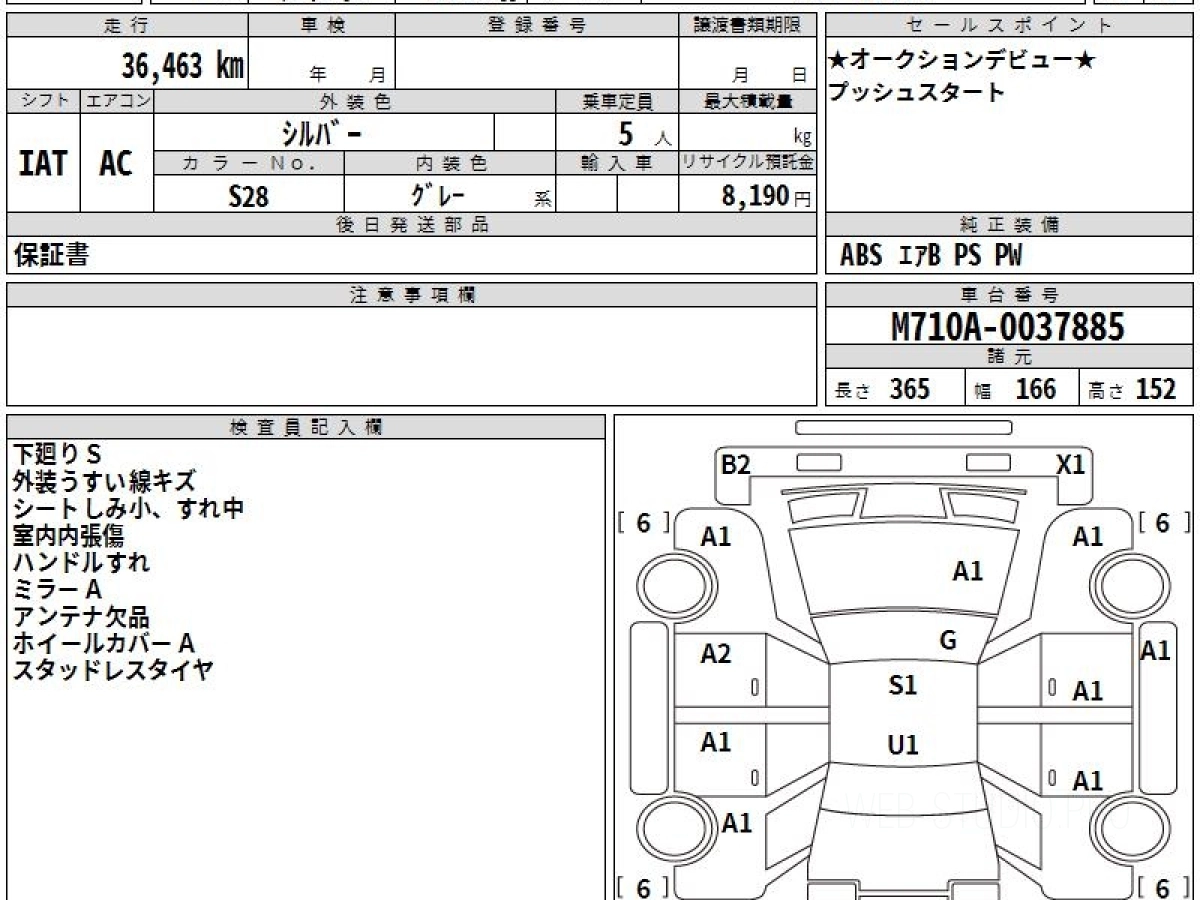Click the 内装色 header
Viewport: 1200px width, 900px height.
coord(450,163)
